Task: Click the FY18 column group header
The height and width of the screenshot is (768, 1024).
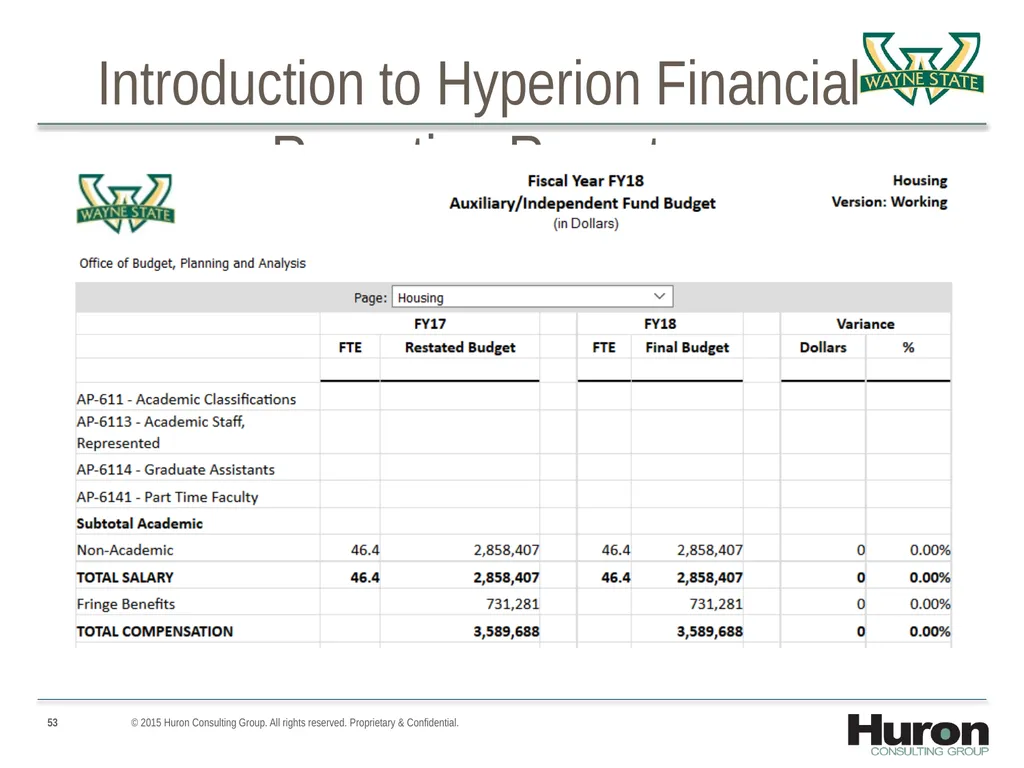Action: tap(660, 324)
